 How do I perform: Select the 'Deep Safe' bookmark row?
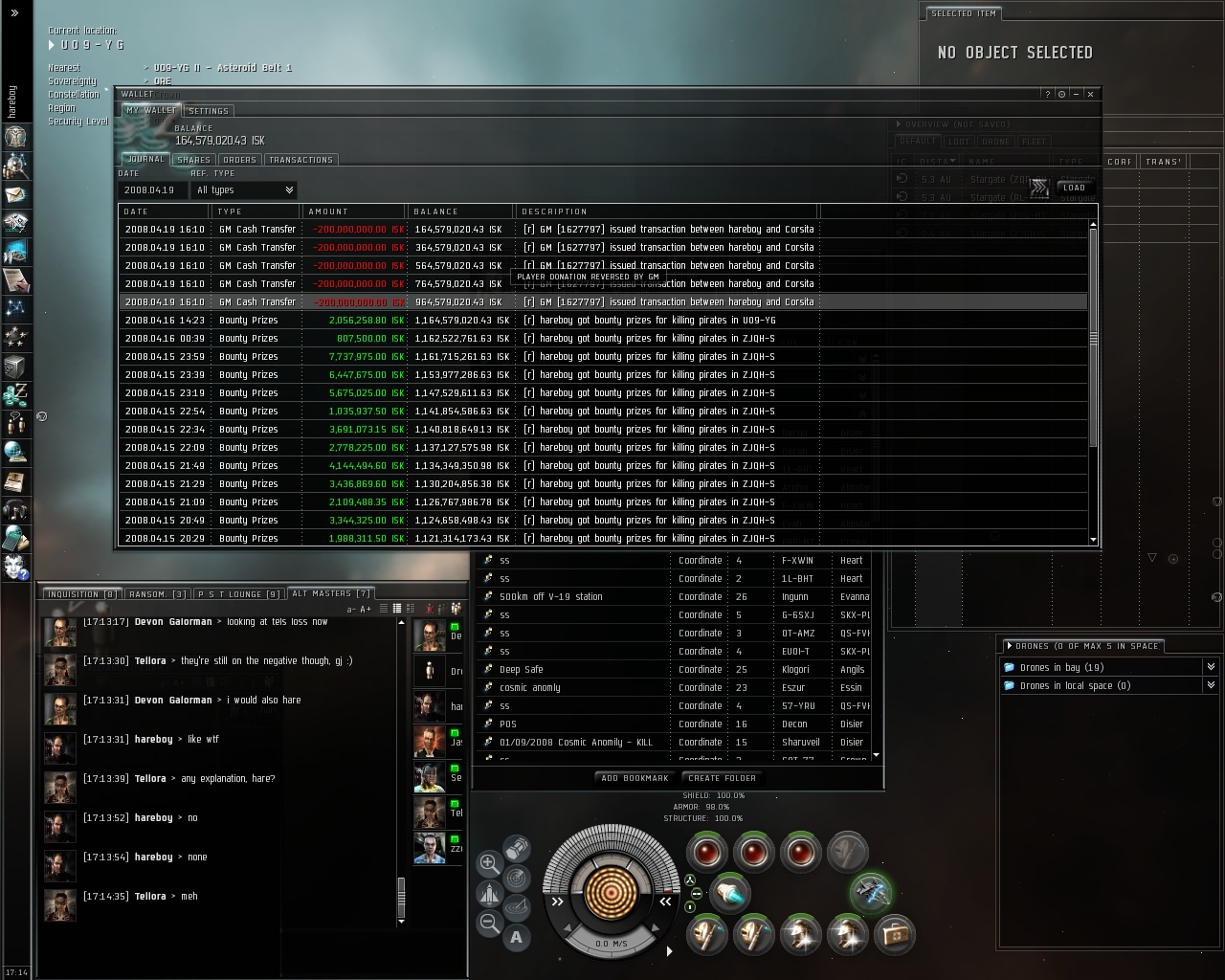(x=677, y=669)
